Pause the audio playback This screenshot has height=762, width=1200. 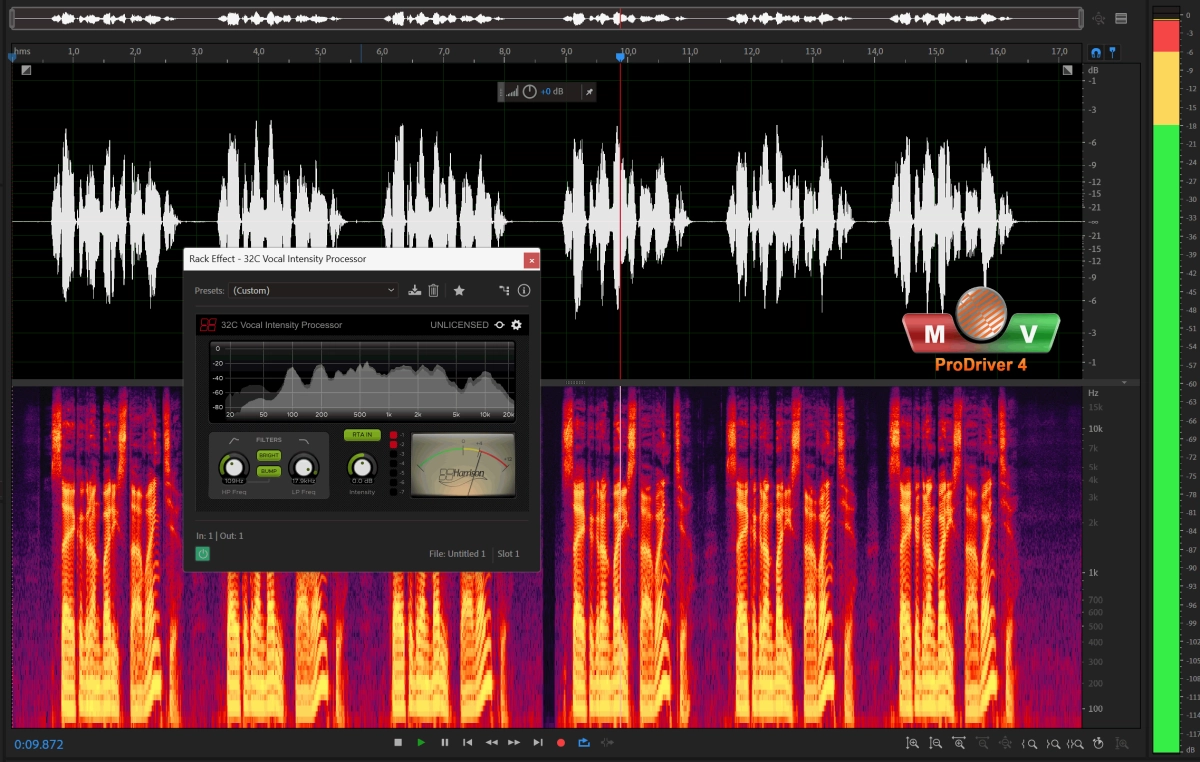tap(445, 743)
